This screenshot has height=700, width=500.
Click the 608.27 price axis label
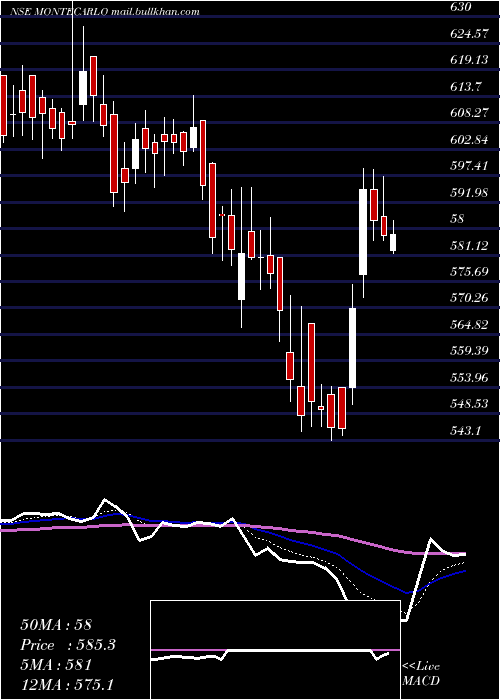coord(469,113)
